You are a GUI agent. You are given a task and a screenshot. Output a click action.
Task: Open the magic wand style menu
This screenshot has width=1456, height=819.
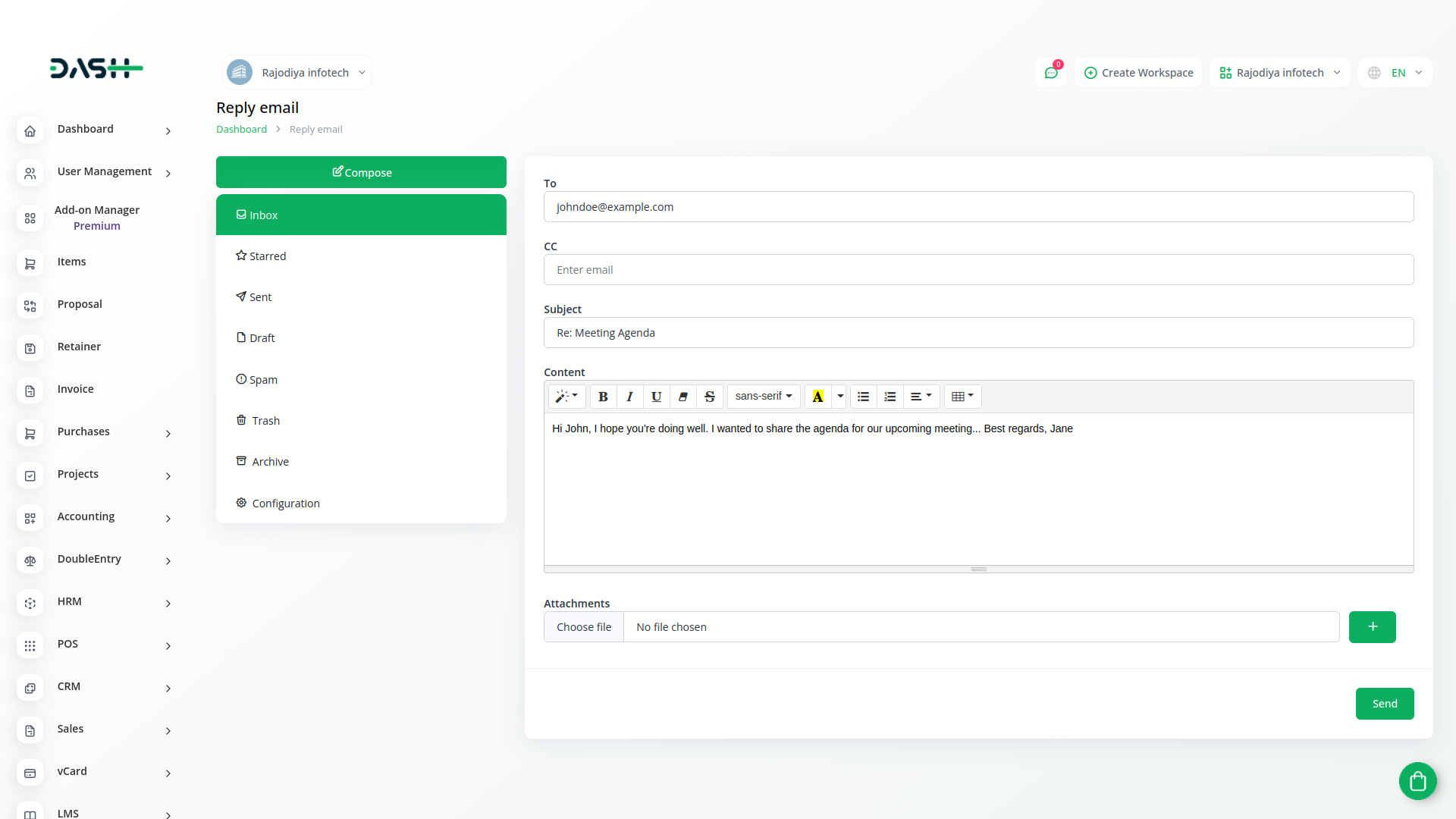pos(566,397)
